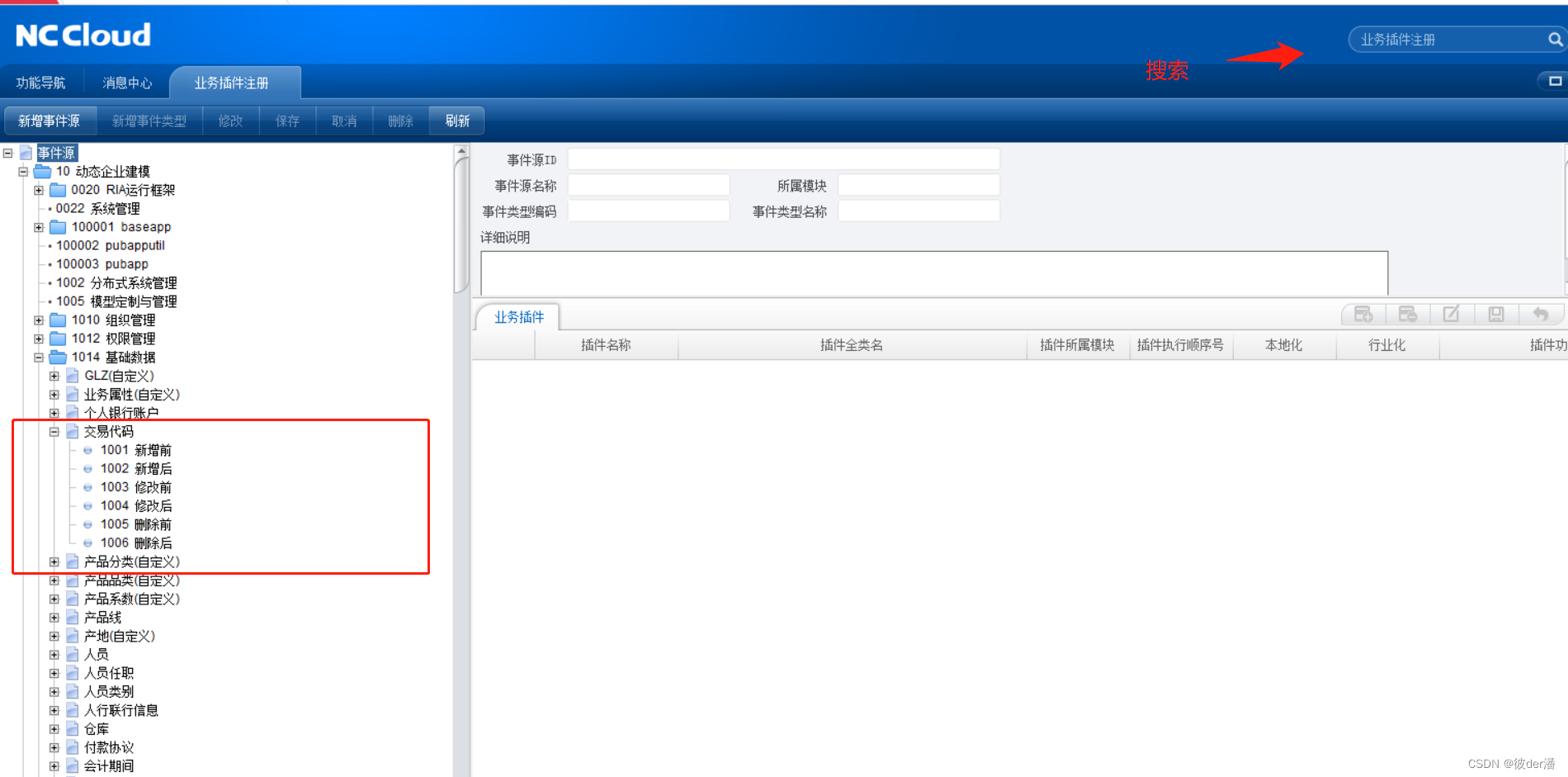Click the search magnifier icon
This screenshot has height=777, width=1568.
click(1555, 39)
